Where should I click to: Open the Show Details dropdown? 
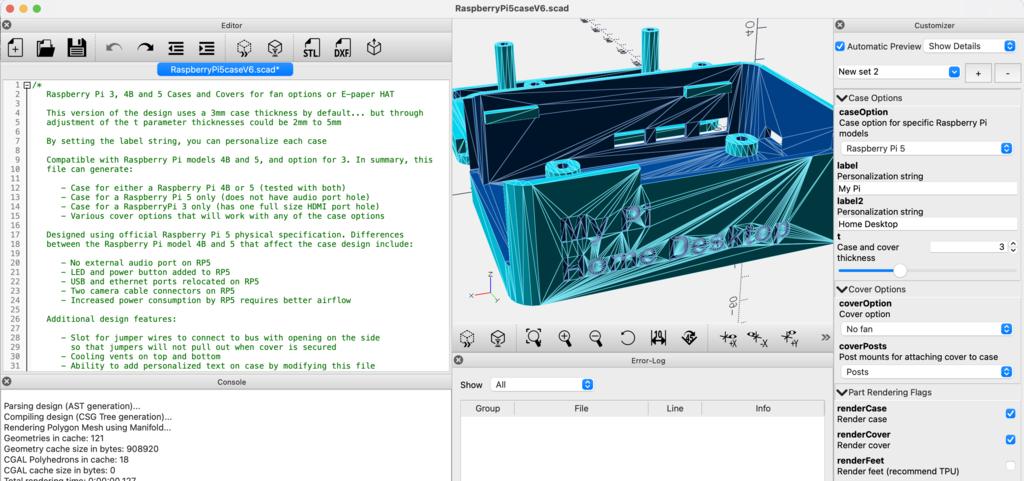[x=970, y=46]
